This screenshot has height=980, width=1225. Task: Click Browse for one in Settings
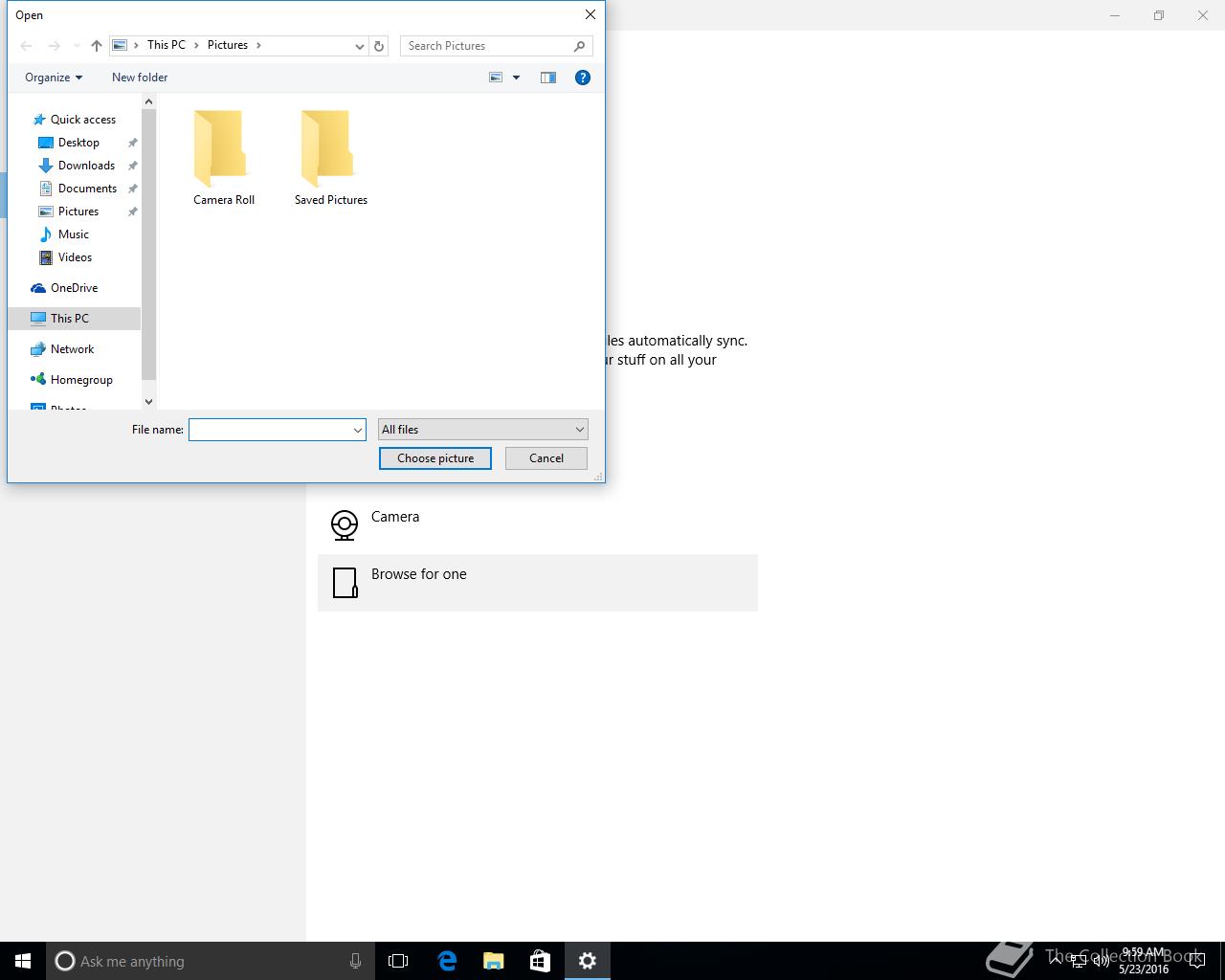click(x=538, y=583)
